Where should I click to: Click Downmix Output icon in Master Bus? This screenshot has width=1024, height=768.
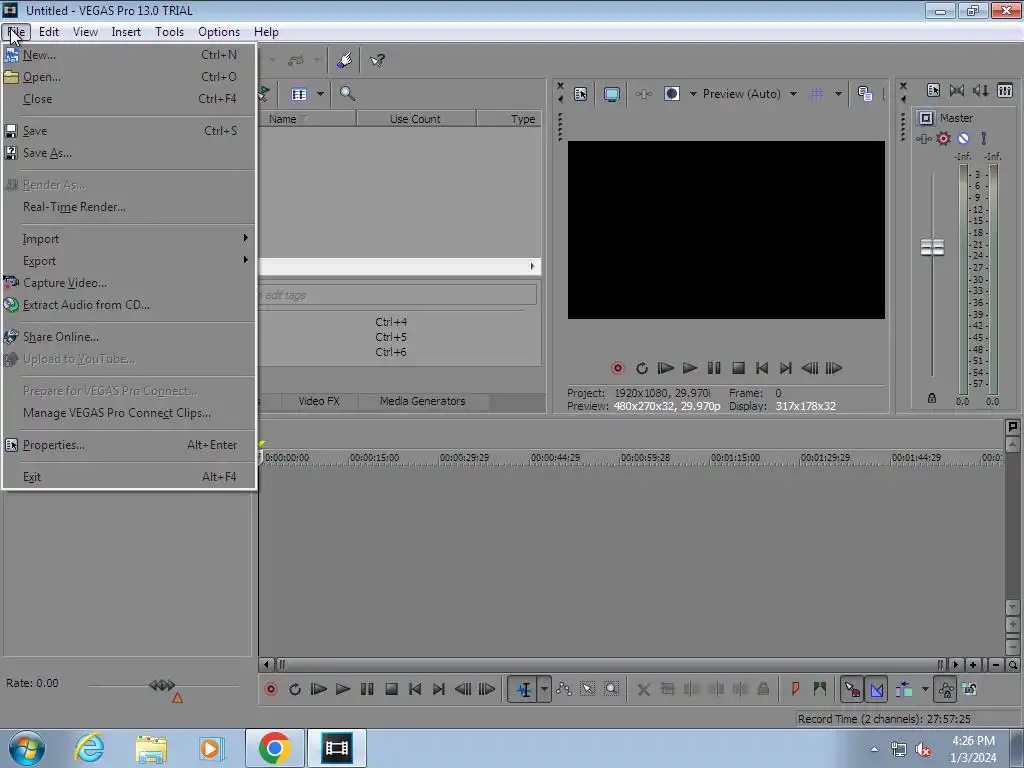(x=957, y=91)
